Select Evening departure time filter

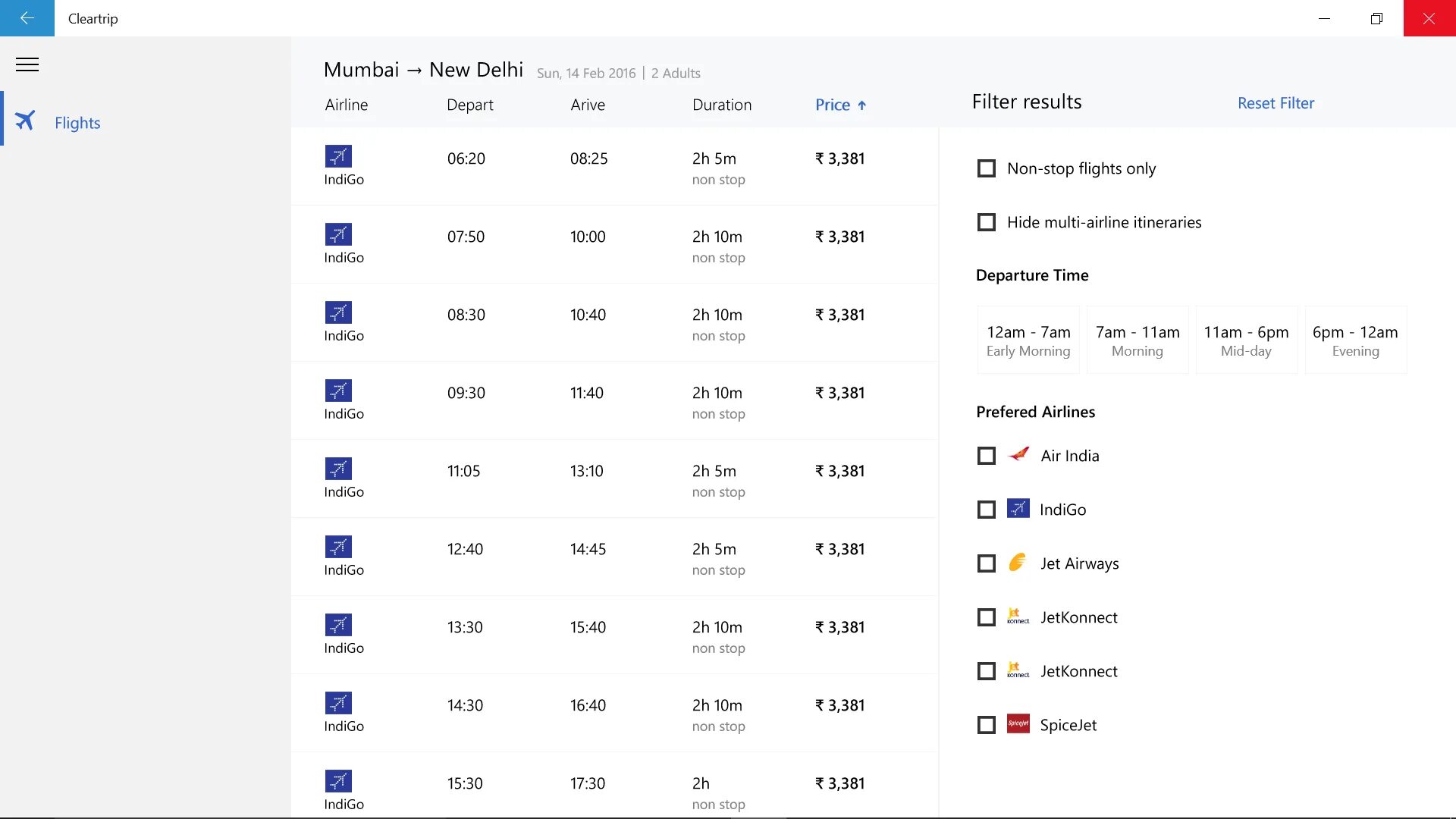pos(1354,340)
